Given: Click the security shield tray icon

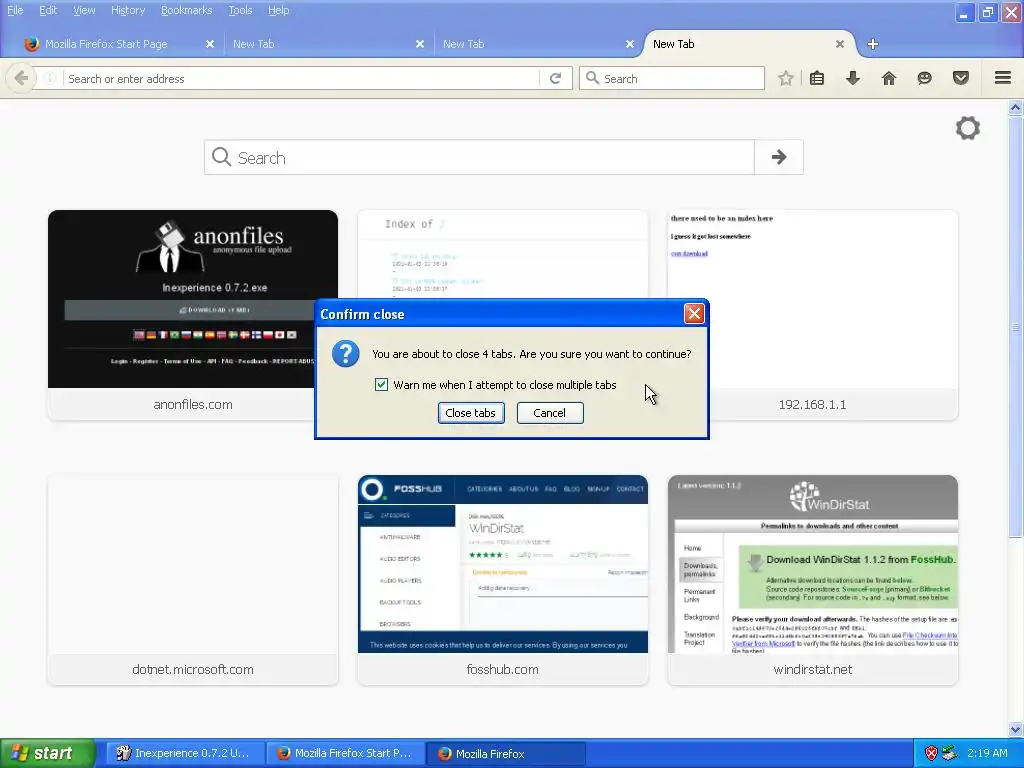Looking at the screenshot, I should (931, 753).
